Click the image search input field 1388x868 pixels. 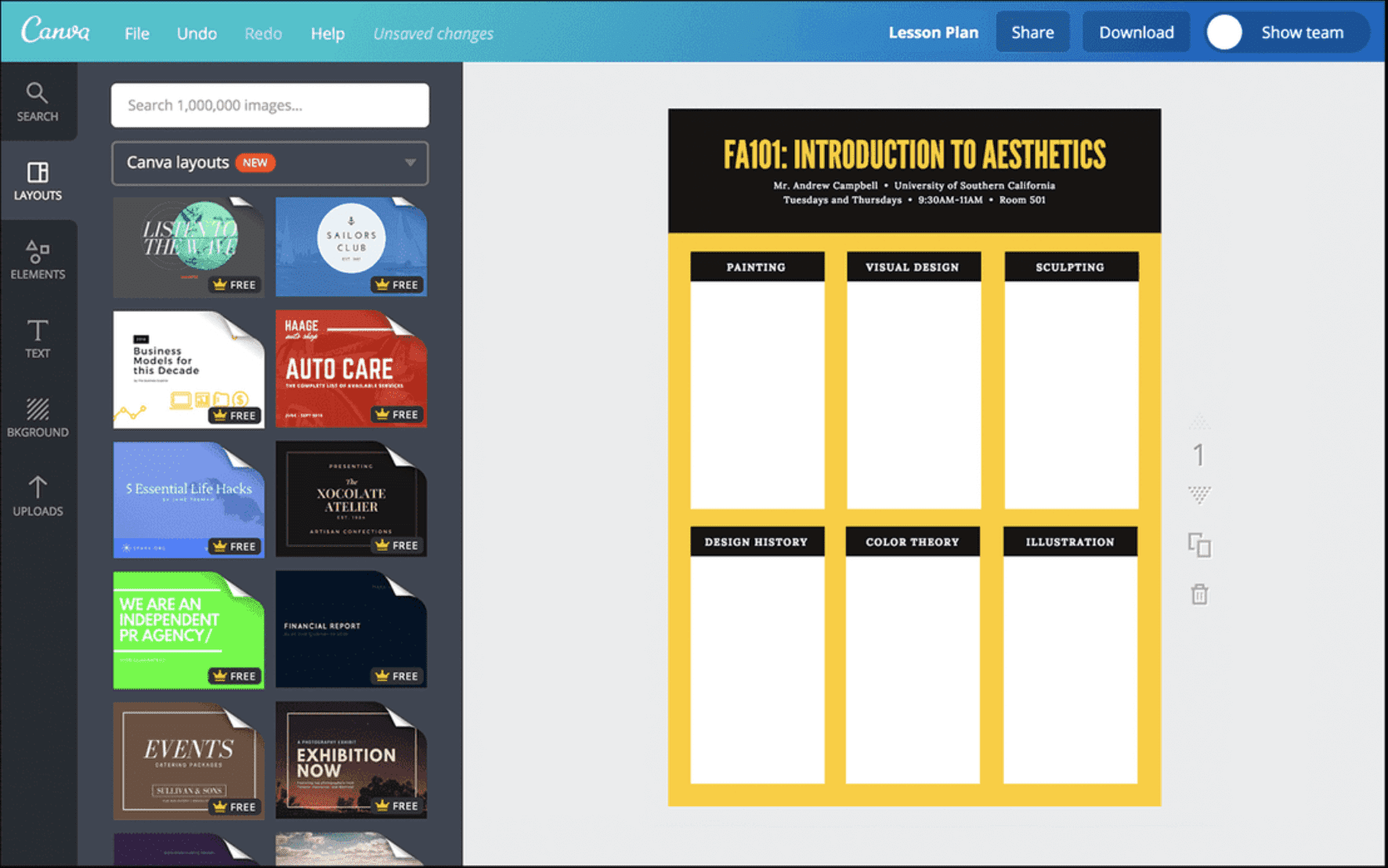pyautogui.click(x=270, y=105)
